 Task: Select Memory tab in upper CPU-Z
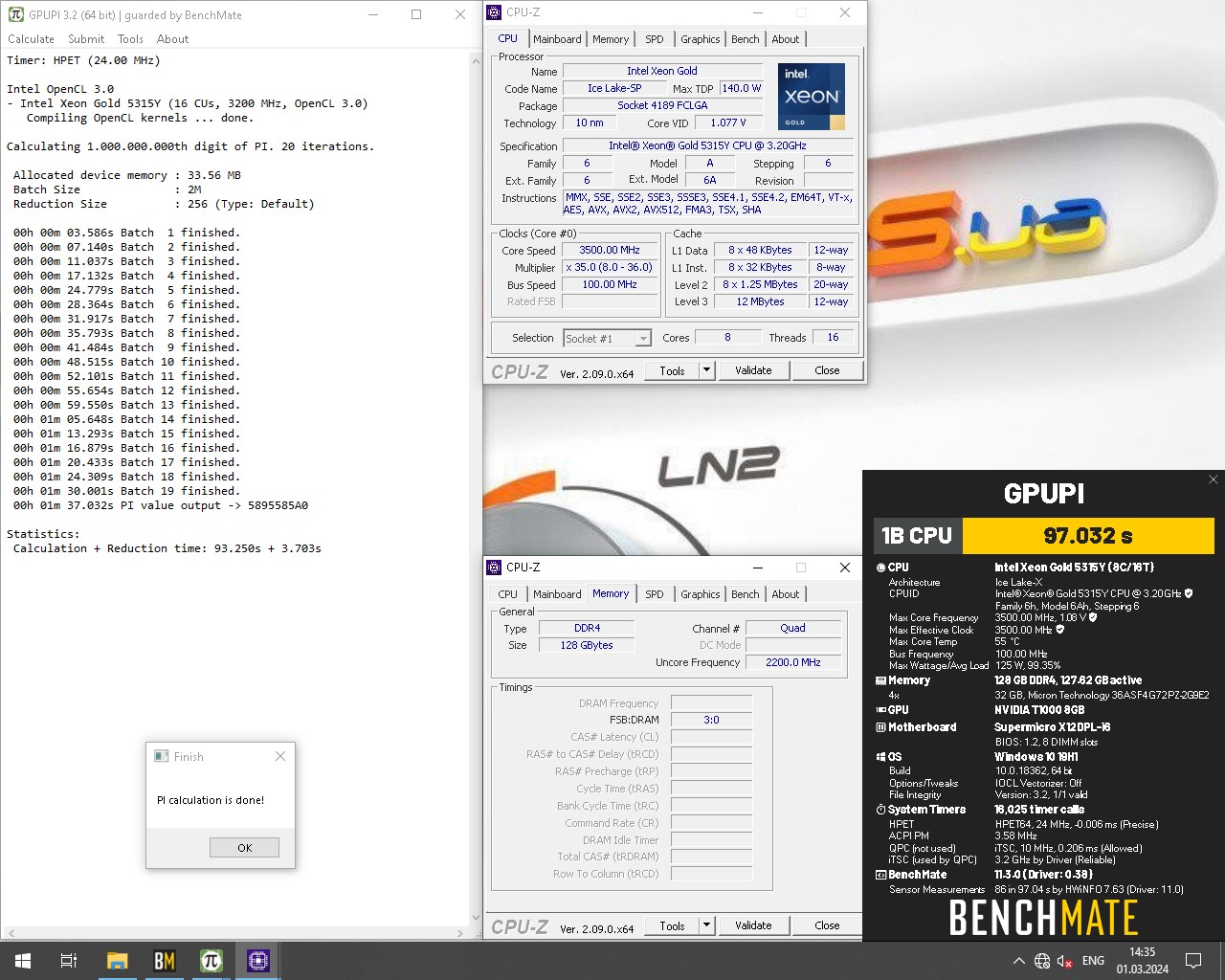coord(611,39)
